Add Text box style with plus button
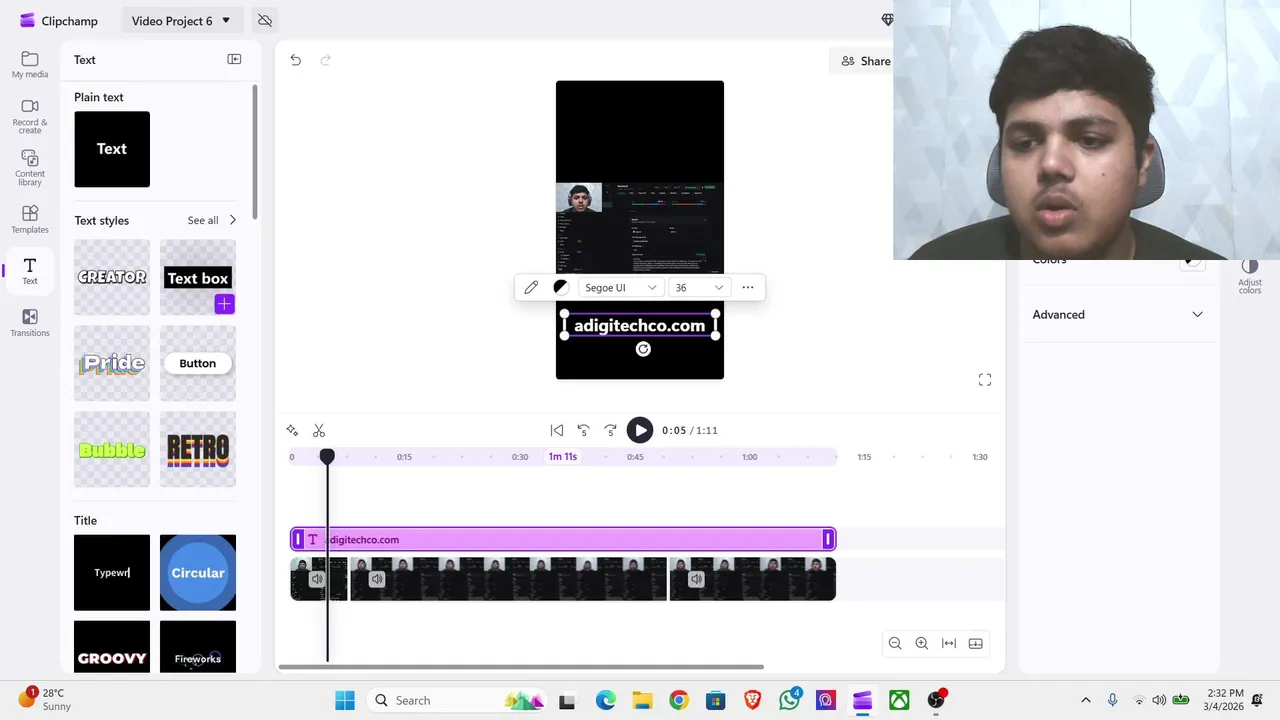 coord(224,304)
